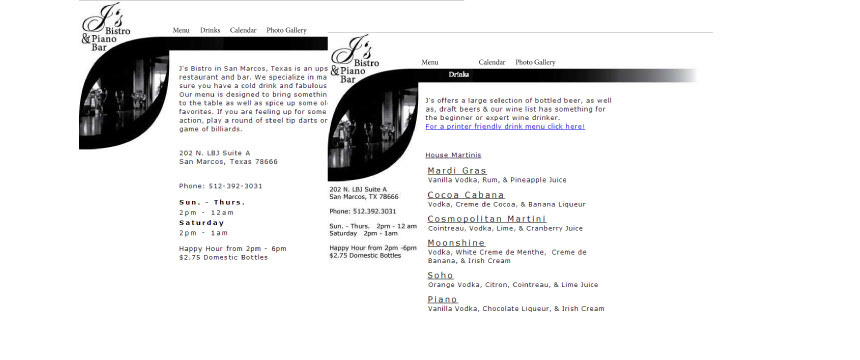Select the Soho martini title
Viewport: 860px width, 360px height.
coord(440,275)
